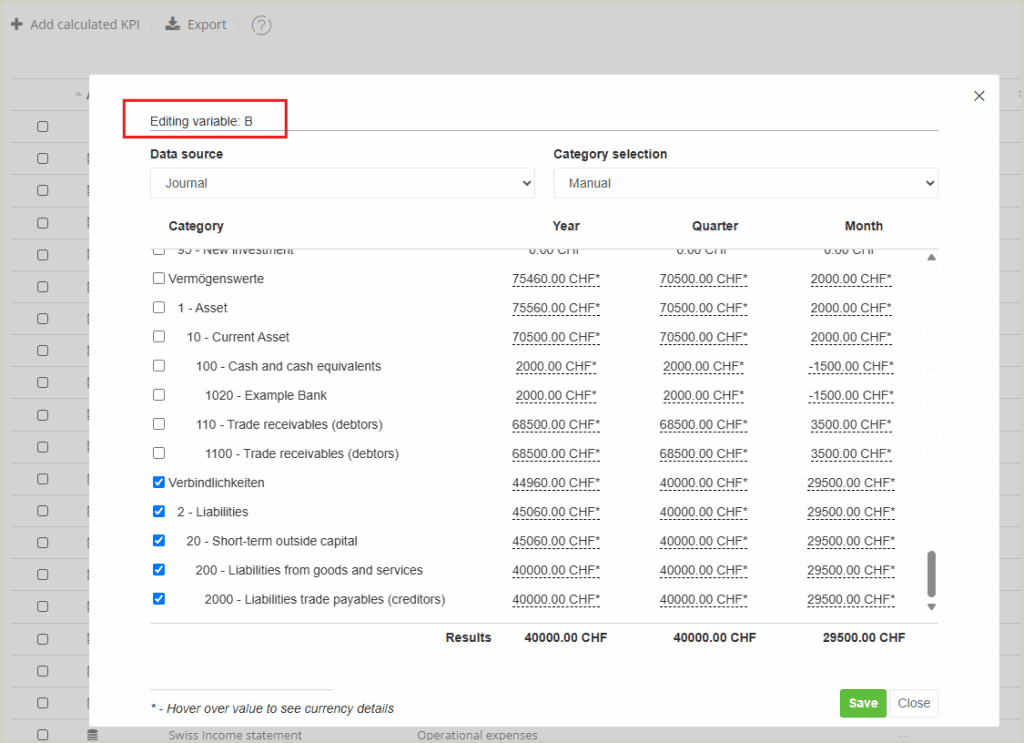The height and width of the screenshot is (743, 1024).
Task: Check the first background table row checkbox
Action: coord(42,127)
